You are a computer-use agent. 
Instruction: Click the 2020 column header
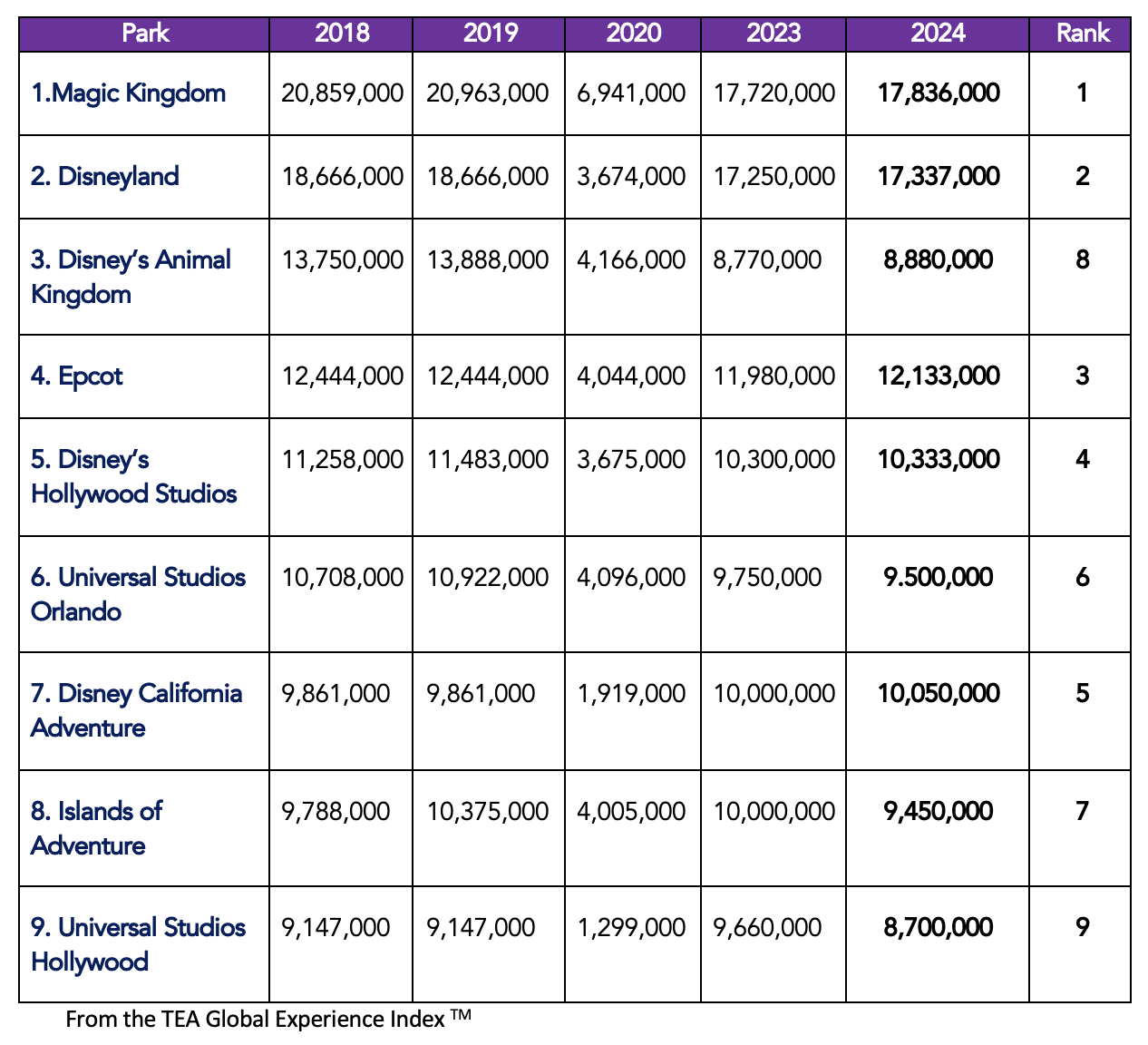click(633, 34)
